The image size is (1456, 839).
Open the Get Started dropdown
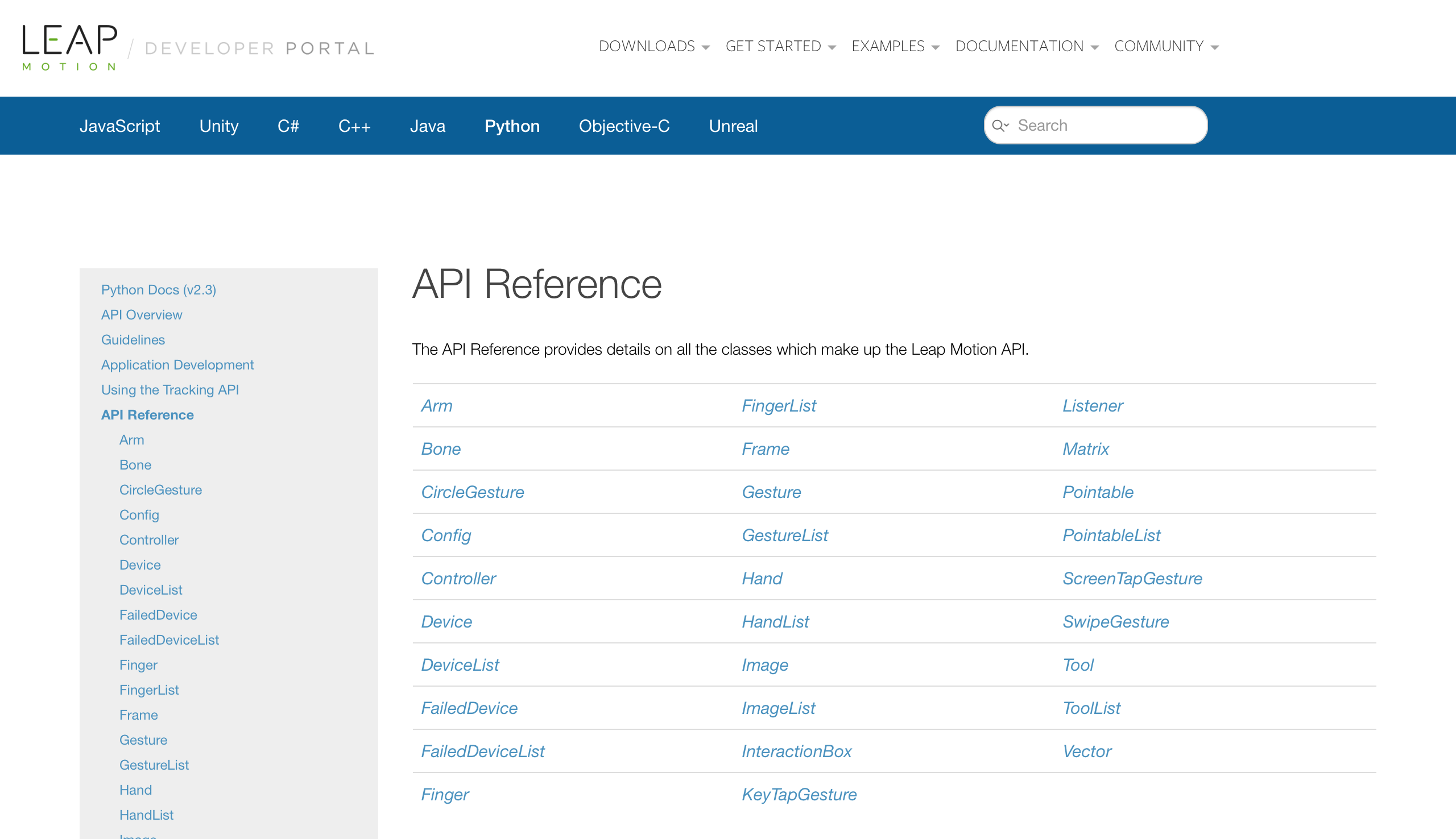point(780,46)
